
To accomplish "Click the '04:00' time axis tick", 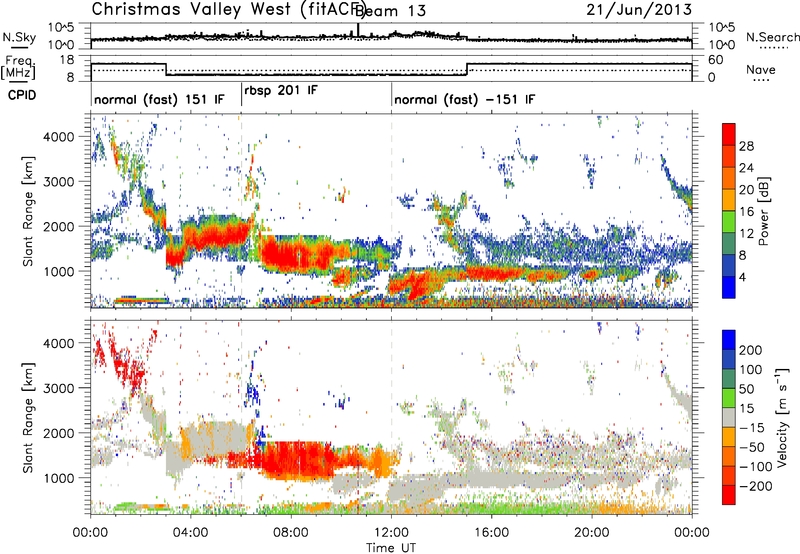I will tap(191, 533).
